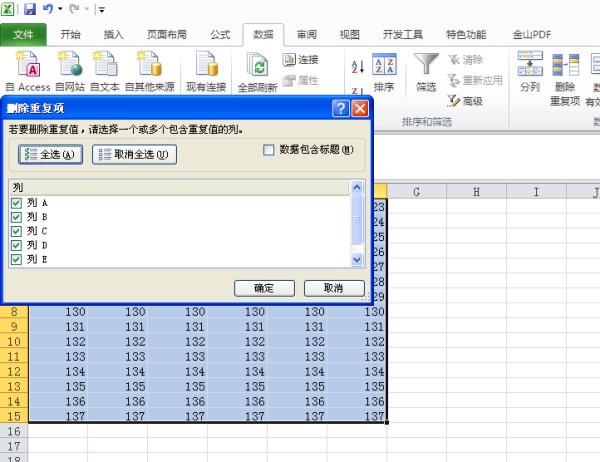Switch to the 公式 (Formulas) tab
Image resolution: width=600 pixels, height=462 pixels.
coord(220,34)
